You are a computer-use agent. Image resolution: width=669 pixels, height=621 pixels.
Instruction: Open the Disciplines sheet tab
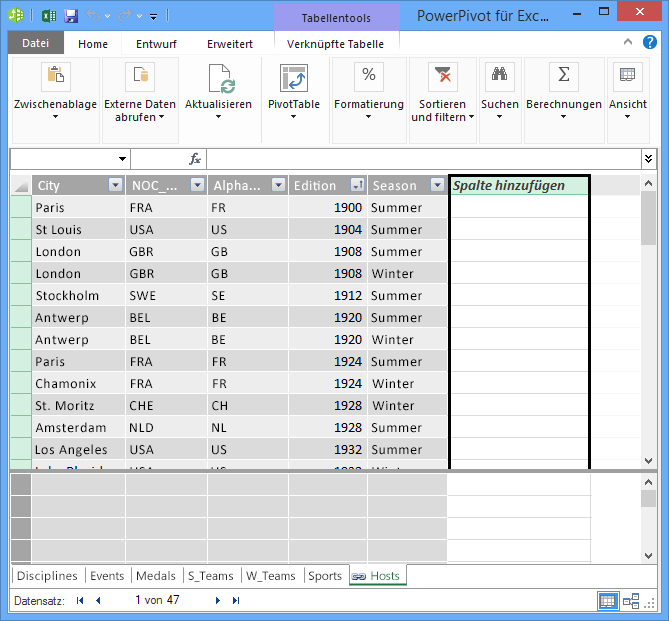(47, 576)
